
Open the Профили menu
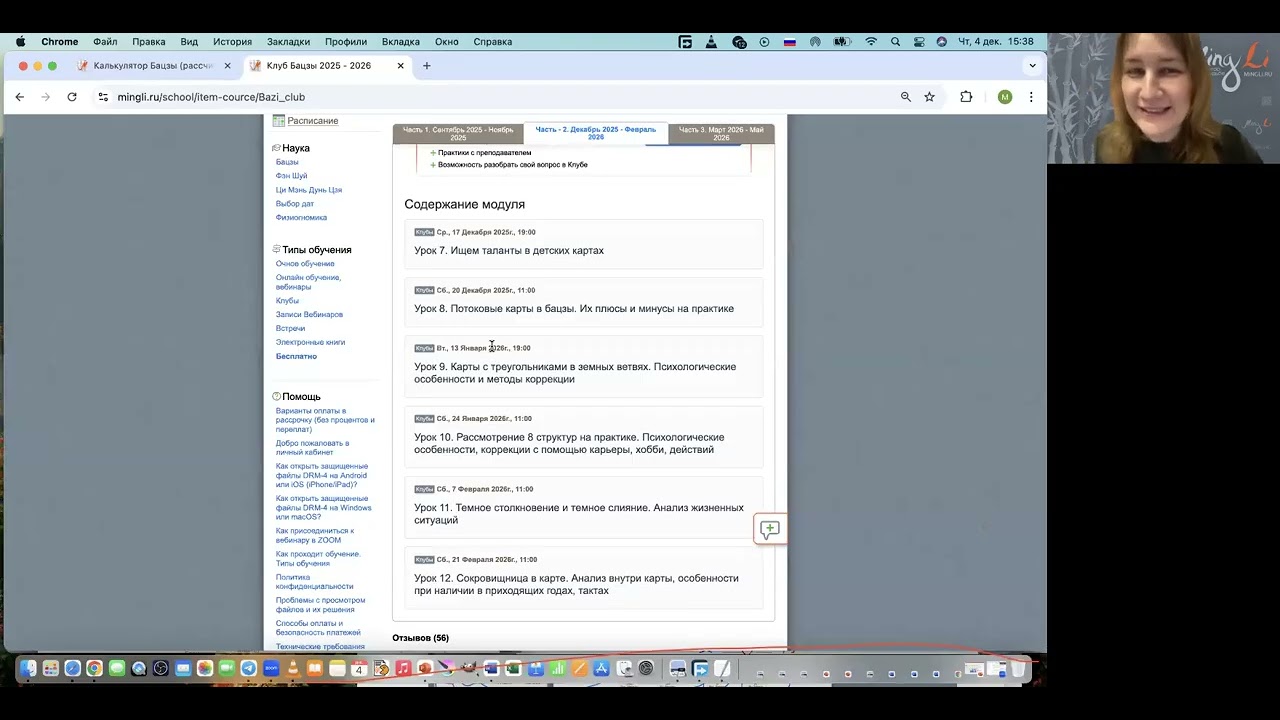tap(346, 42)
